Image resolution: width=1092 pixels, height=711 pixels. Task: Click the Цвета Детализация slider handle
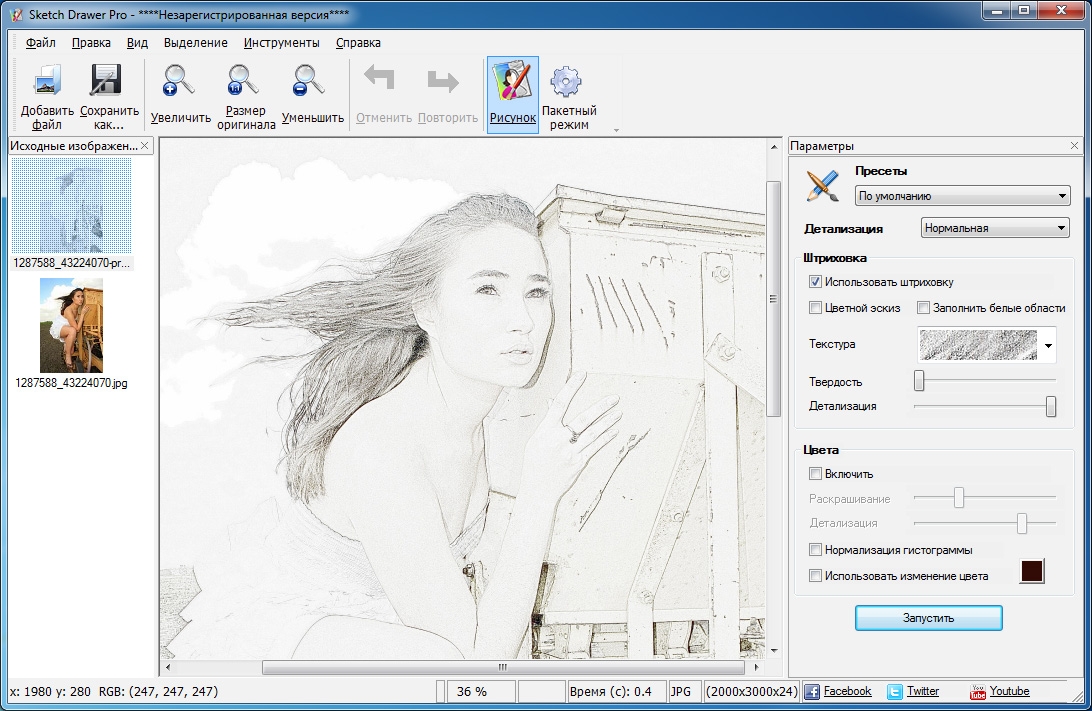[1022, 523]
